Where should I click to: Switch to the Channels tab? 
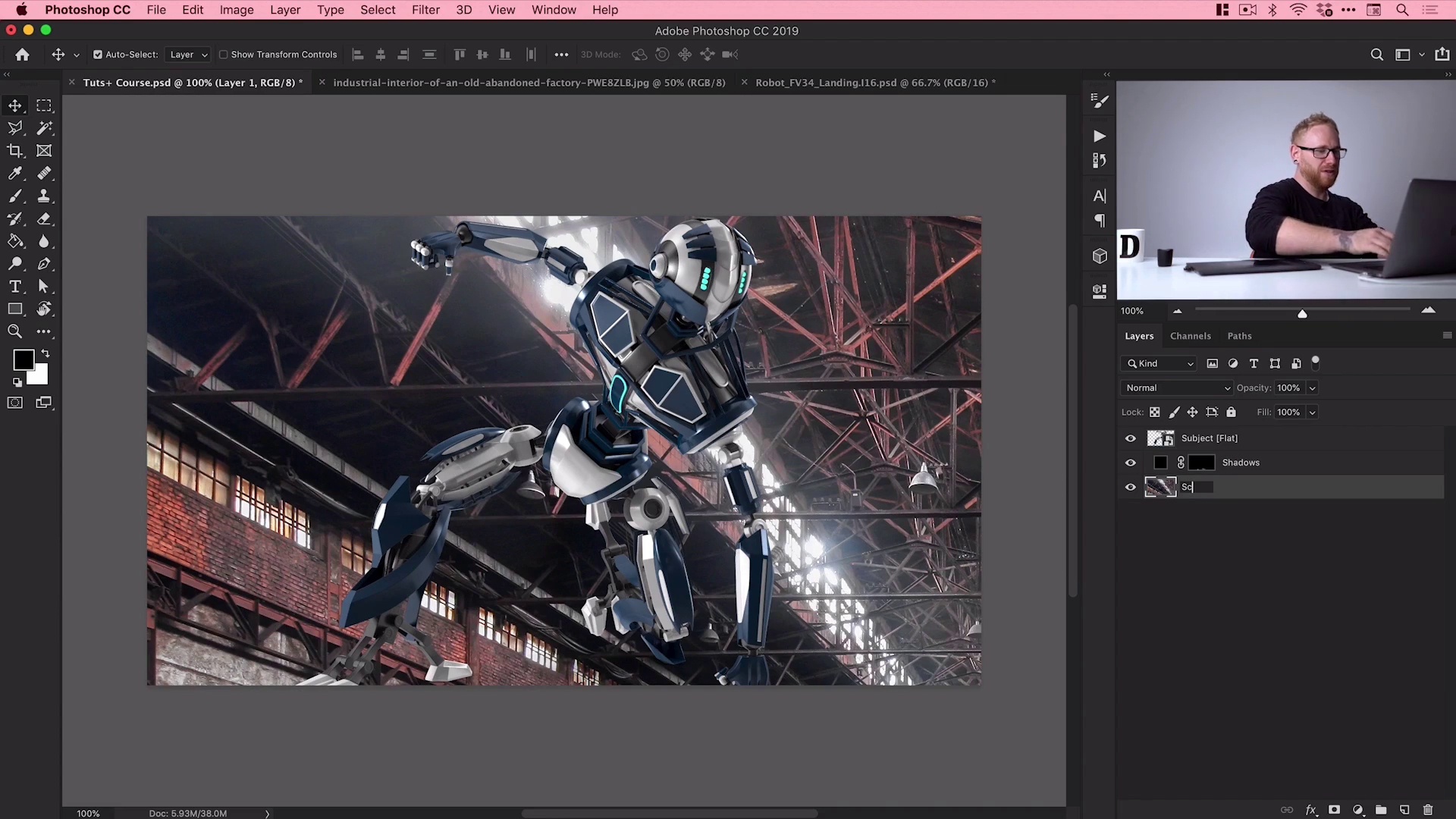[1190, 335]
